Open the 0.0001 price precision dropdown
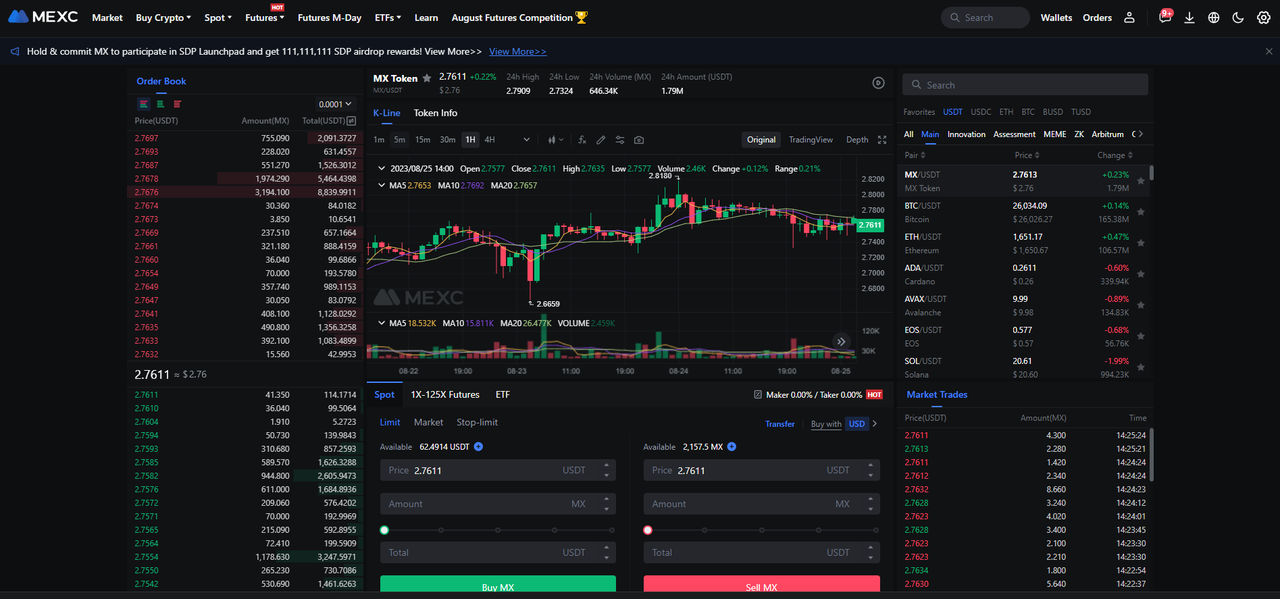The width and height of the screenshot is (1280, 599). (335, 104)
